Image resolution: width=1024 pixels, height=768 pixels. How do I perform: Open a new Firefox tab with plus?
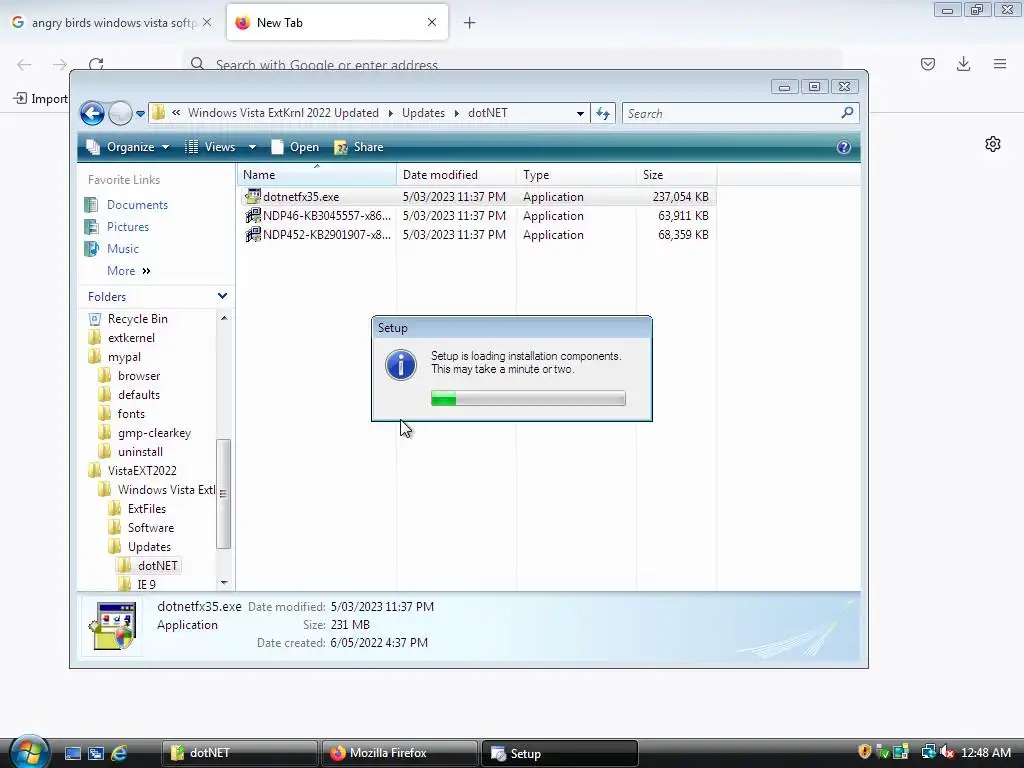[470, 23]
